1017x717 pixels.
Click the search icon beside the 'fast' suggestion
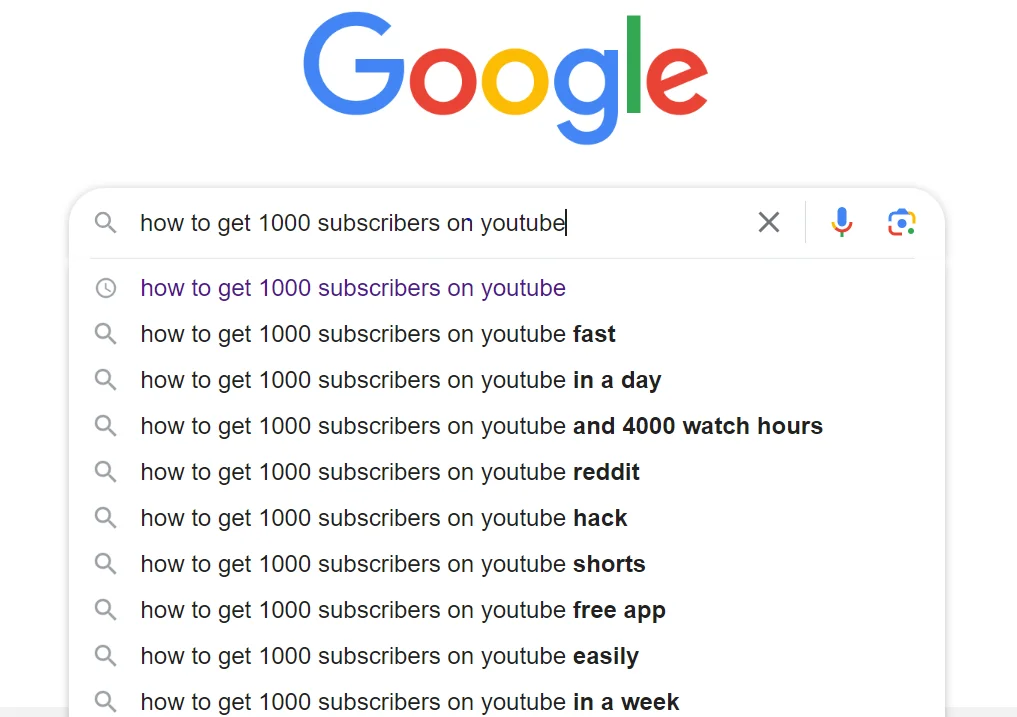click(106, 334)
